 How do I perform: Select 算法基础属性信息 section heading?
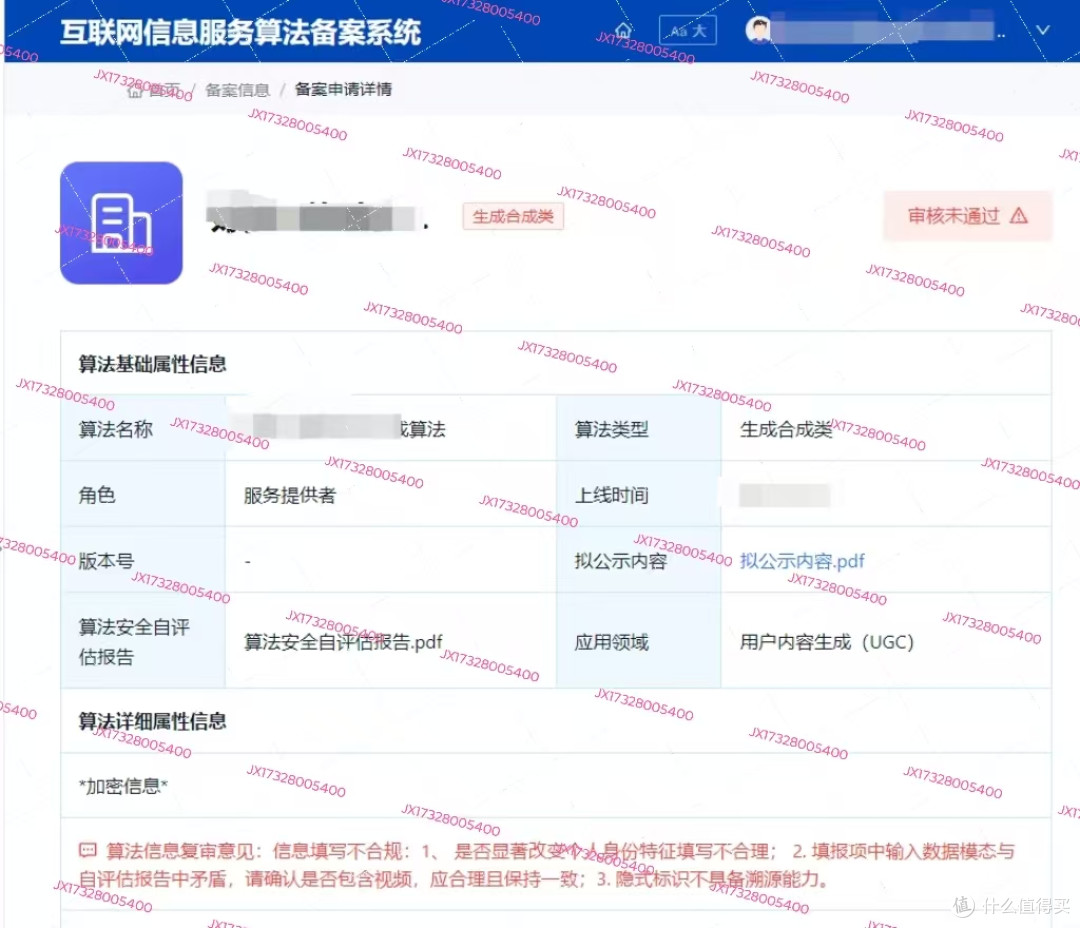point(152,364)
